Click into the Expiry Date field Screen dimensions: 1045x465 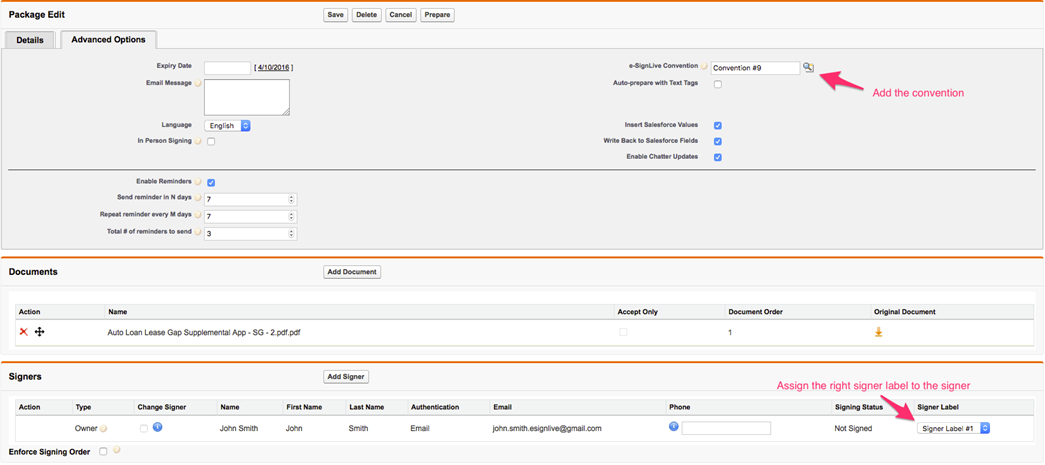pyautogui.click(x=227, y=68)
